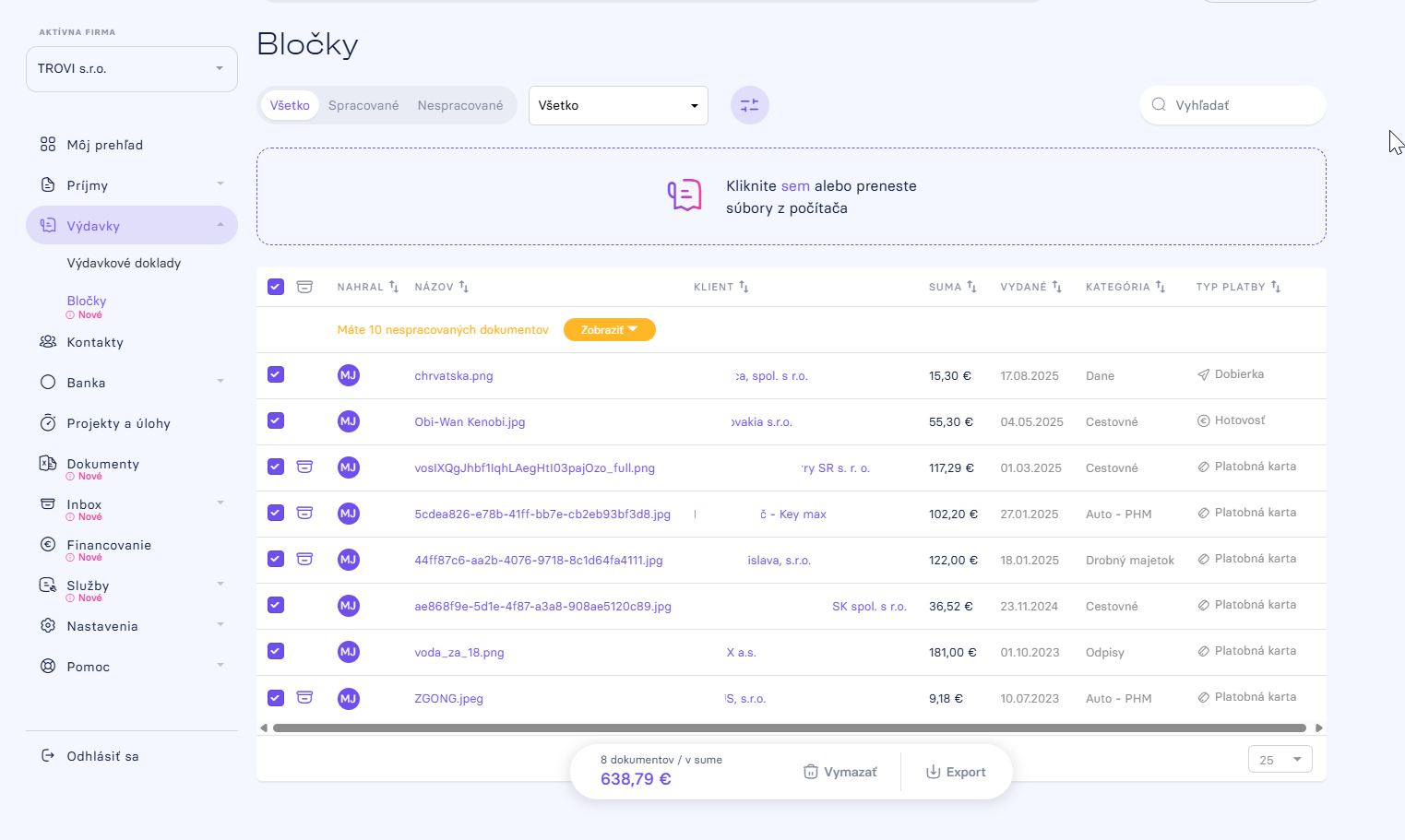Click the Vymazať delete button
The height and width of the screenshot is (840, 1405).
[x=840, y=772]
